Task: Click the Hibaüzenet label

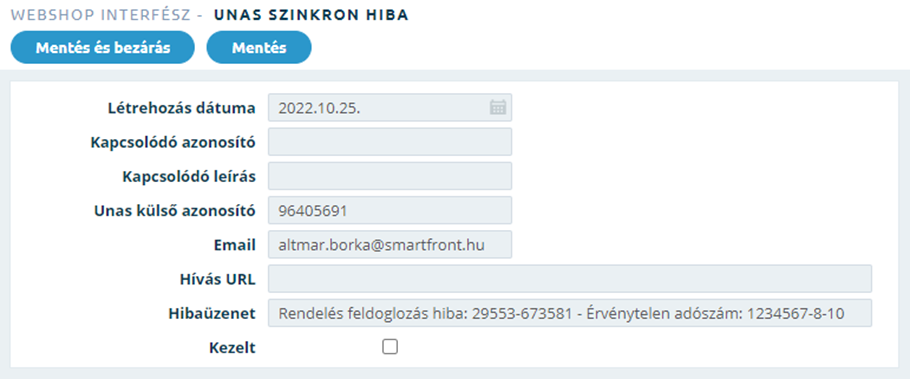Action: click(x=212, y=313)
